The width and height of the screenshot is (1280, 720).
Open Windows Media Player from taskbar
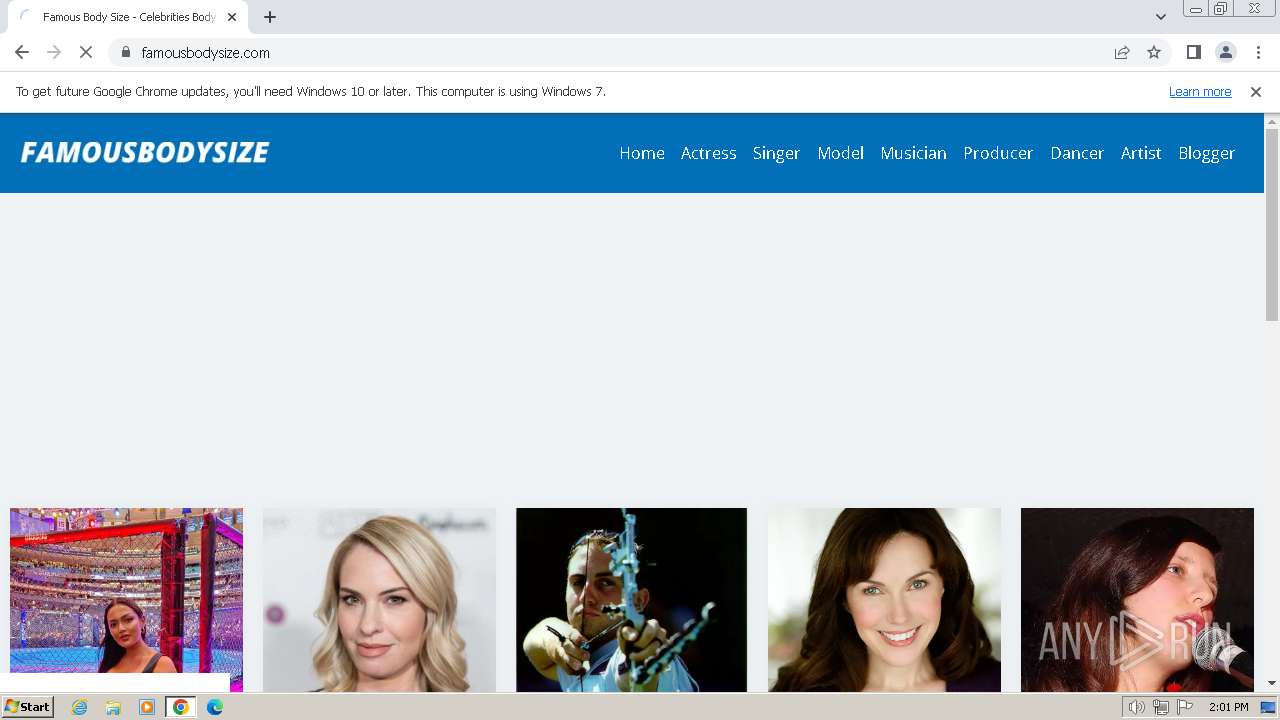[147, 707]
